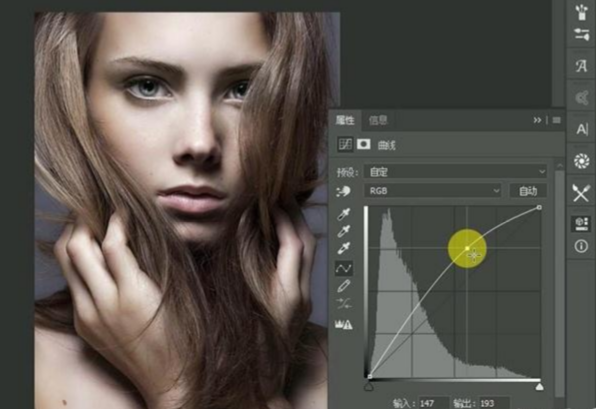The image size is (596, 409).
Task: Open the RGB channel dropdown
Action: pos(432,191)
